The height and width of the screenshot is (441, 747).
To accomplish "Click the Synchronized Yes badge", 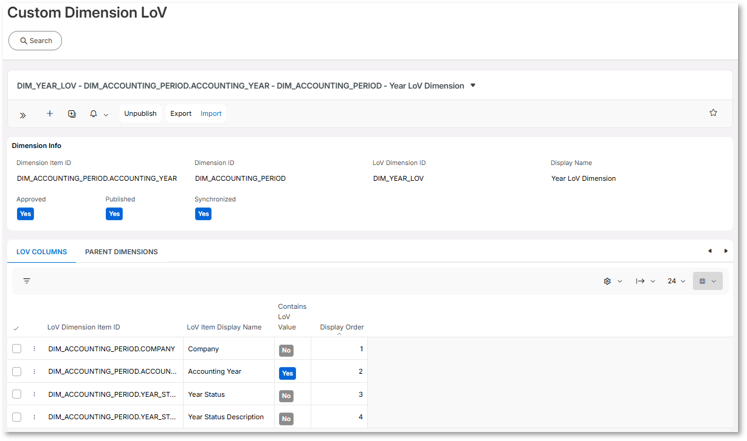I will [x=203, y=214].
